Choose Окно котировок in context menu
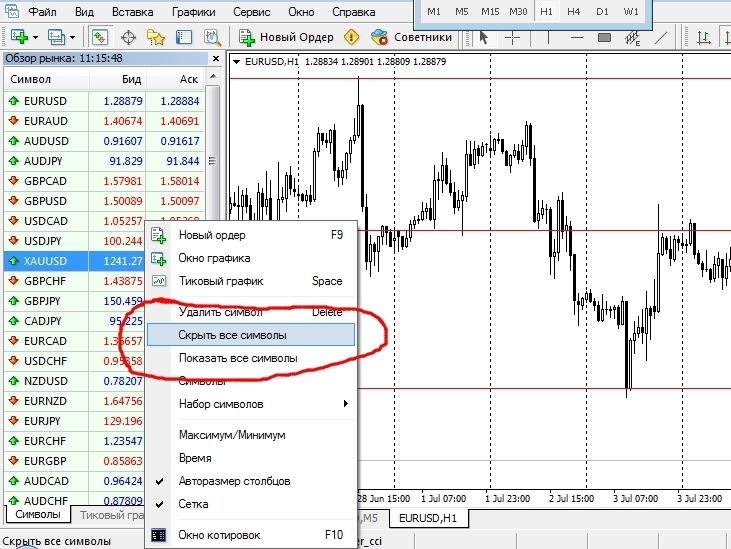This screenshot has height=549, width=731. click(252, 535)
